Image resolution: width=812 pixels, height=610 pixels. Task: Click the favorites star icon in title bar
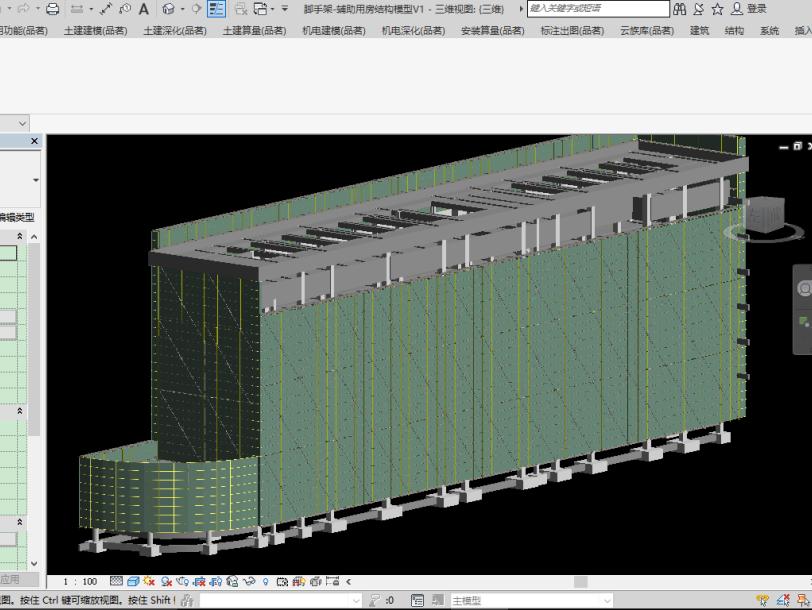coord(717,9)
